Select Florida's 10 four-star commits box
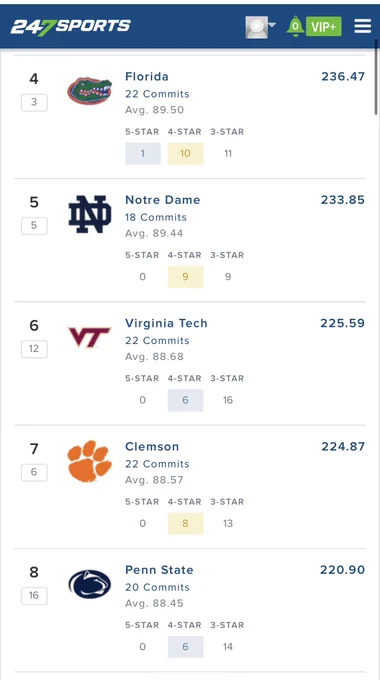The width and height of the screenshot is (380, 680). (186, 154)
